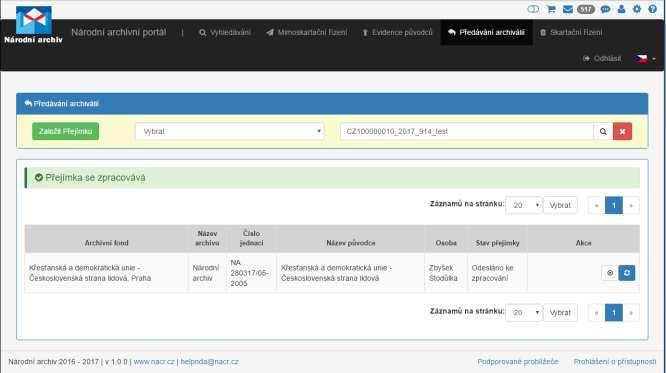Viewport: 666px width, 373px height.
Task: Open the Czech flag language dropdown
Action: [645, 58]
